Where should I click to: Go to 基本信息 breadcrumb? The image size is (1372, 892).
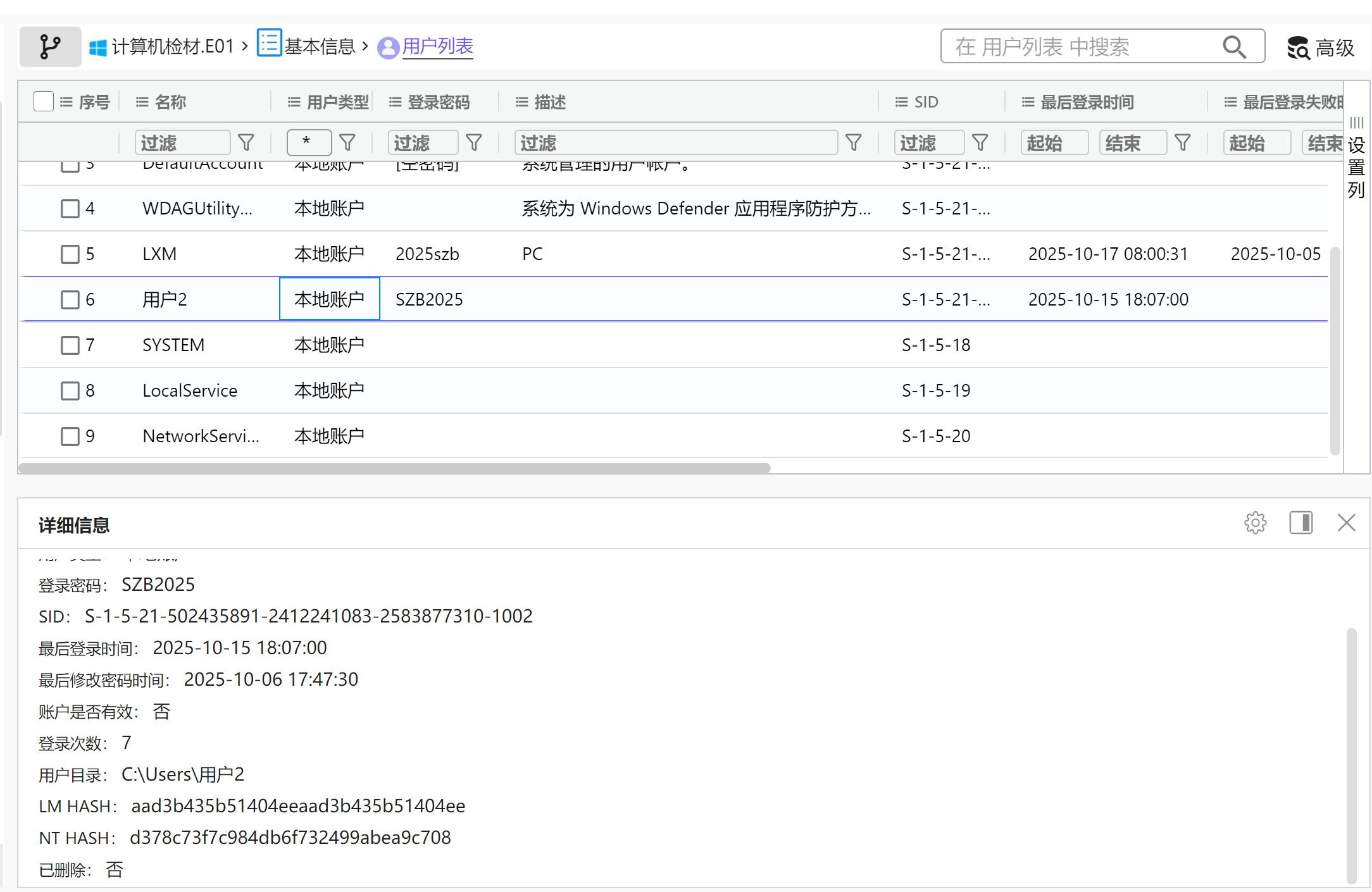319,46
